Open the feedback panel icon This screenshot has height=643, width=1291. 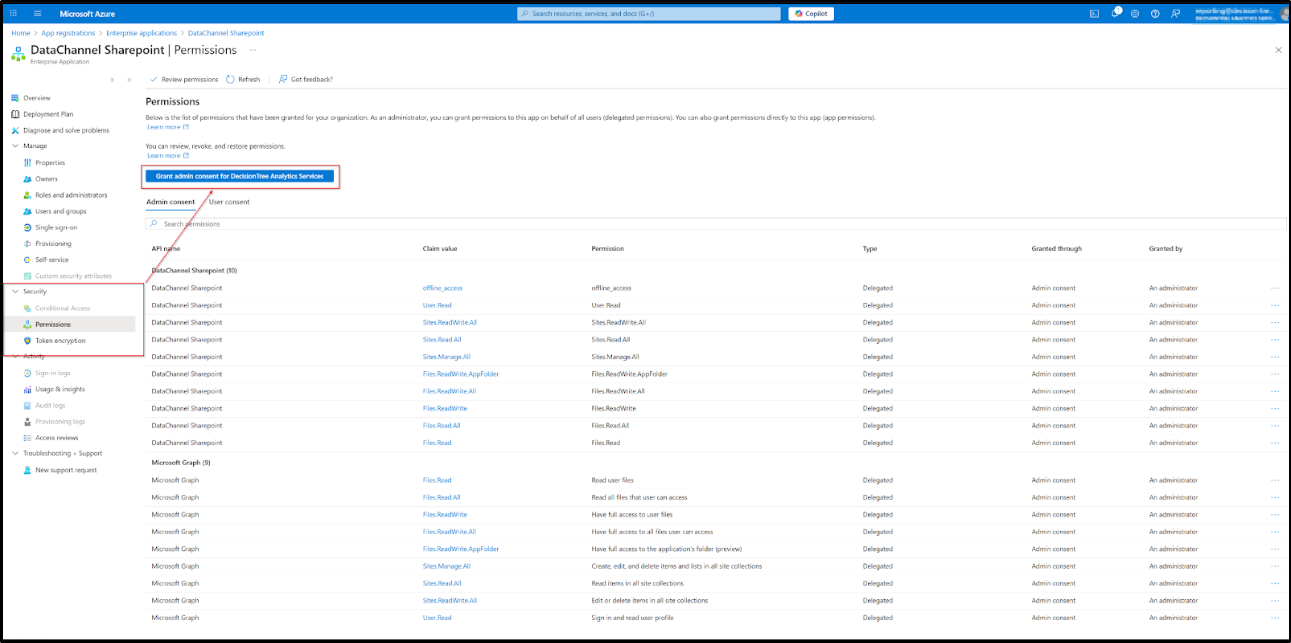click(x=1176, y=13)
